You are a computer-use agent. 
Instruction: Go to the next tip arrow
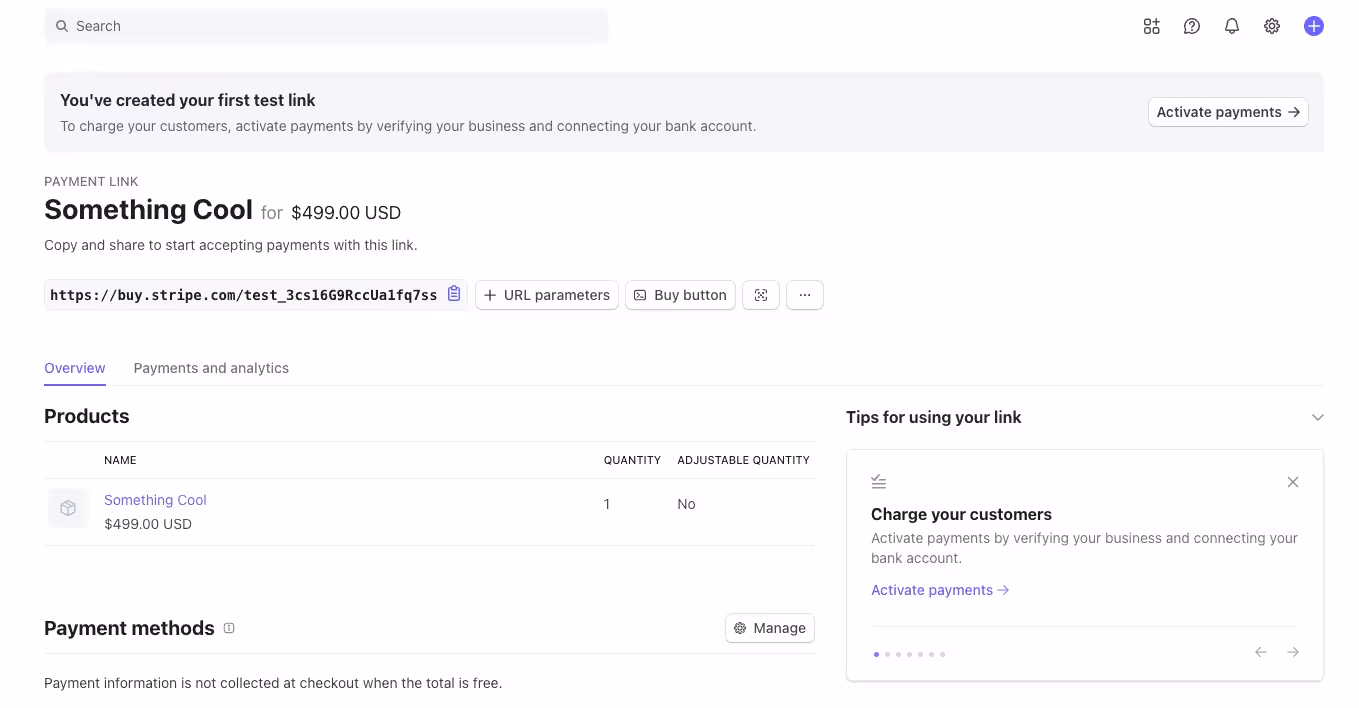click(1292, 652)
